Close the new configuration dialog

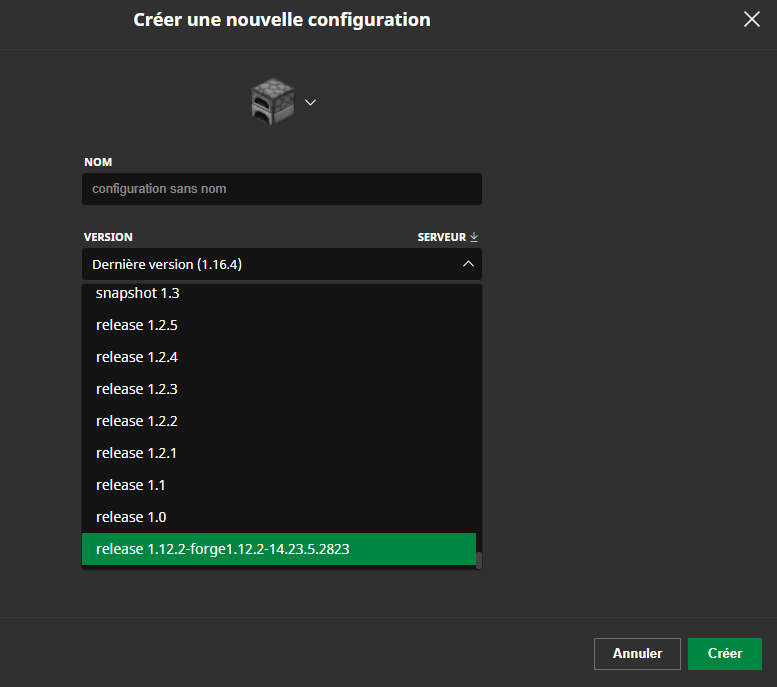point(752,19)
